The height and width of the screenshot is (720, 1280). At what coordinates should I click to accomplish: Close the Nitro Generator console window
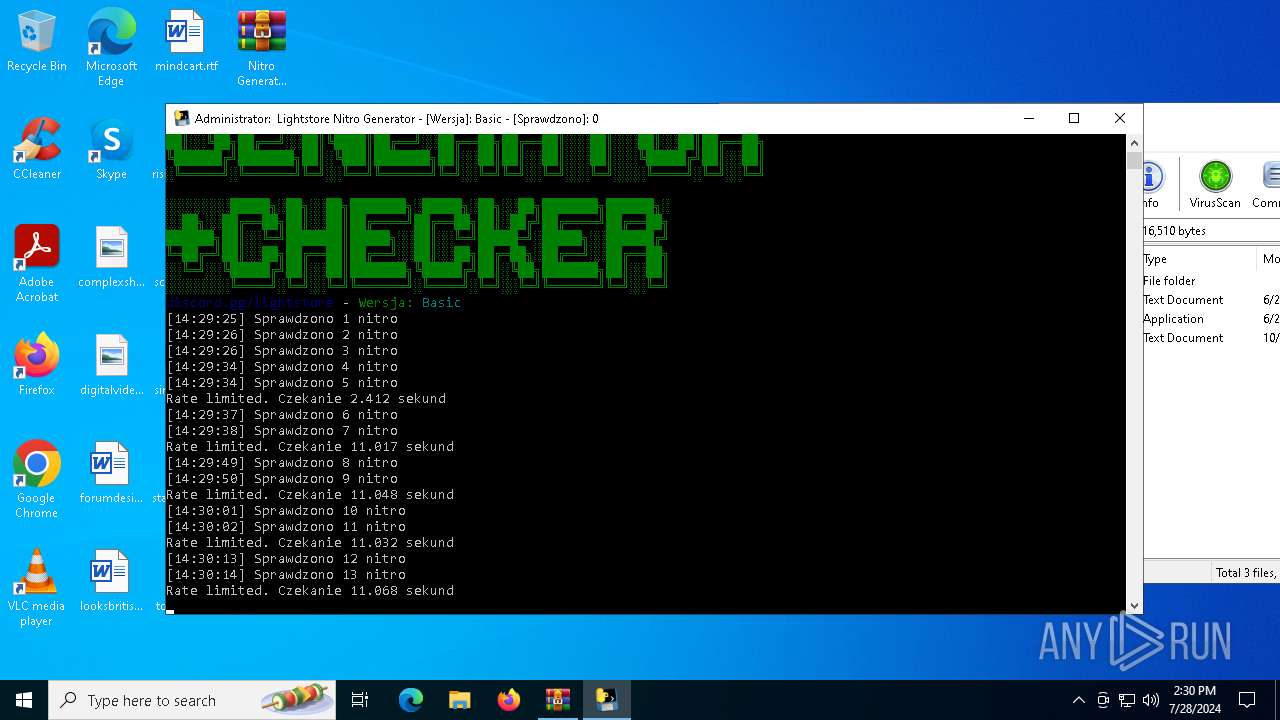[1120, 118]
